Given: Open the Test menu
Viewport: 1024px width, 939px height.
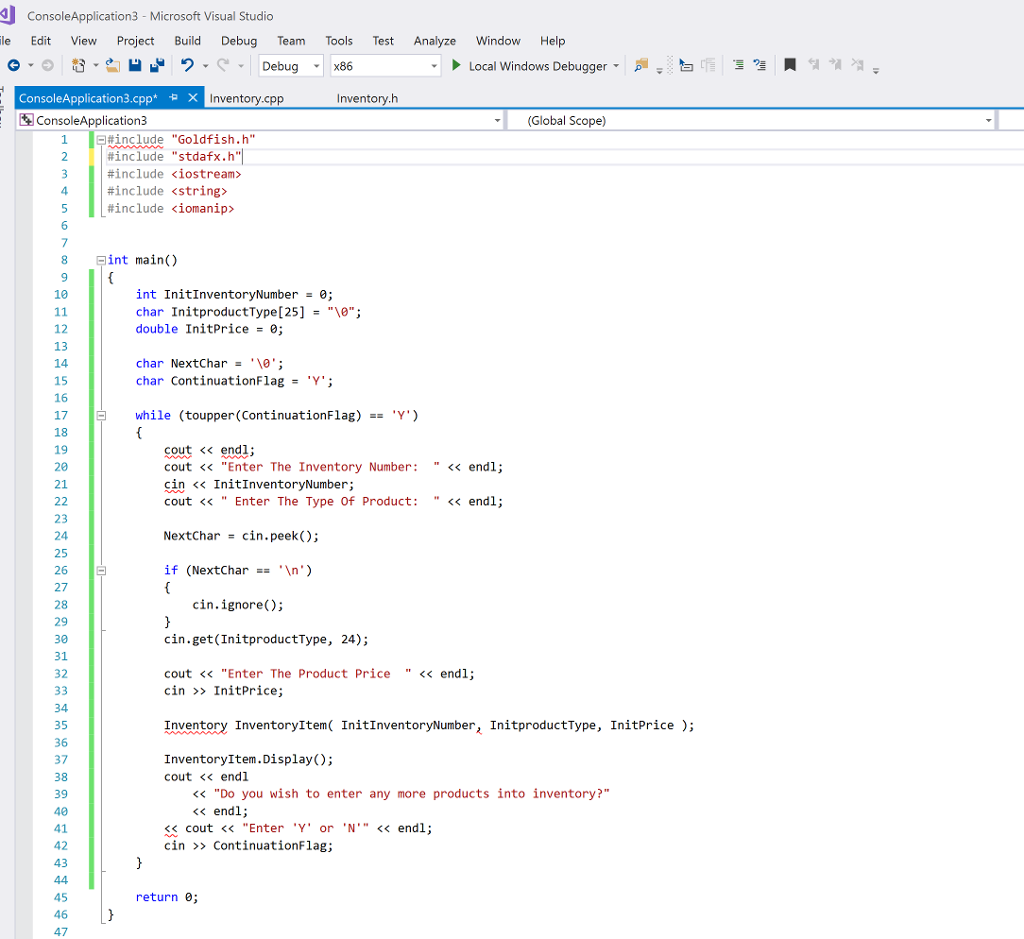Looking at the screenshot, I should (x=383, y=40).
